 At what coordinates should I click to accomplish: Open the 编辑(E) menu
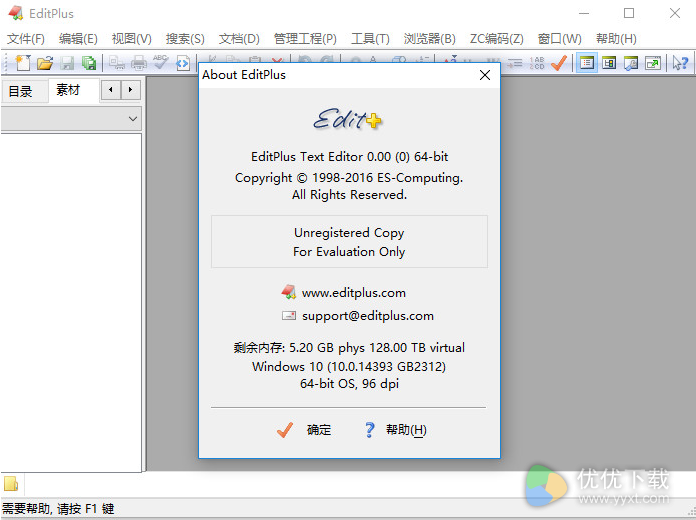78,39
